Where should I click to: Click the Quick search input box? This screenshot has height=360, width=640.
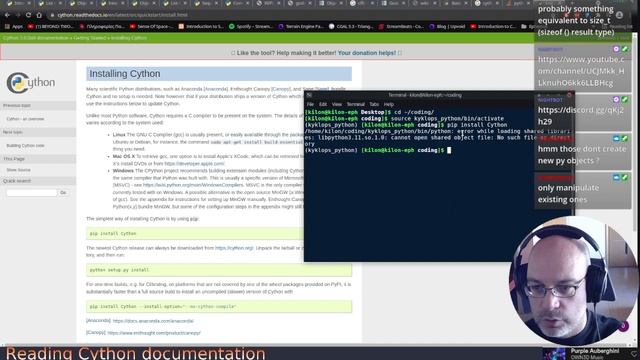point(32,193)
